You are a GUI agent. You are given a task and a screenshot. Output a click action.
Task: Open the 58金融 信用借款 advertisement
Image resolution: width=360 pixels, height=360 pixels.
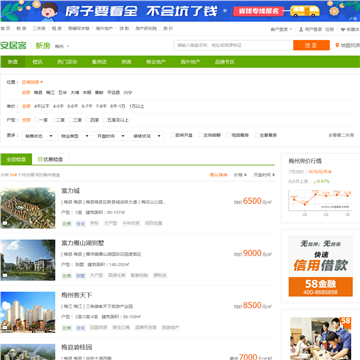point(321,266)
